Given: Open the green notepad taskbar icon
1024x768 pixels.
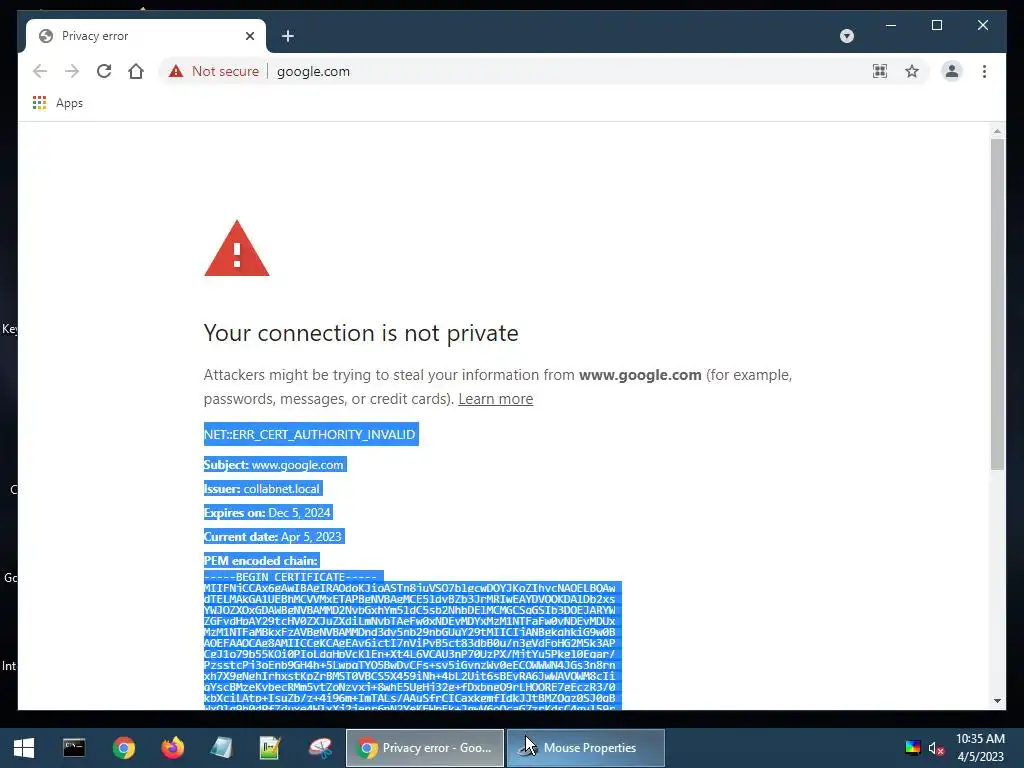Looking at the screenshot, I should click(270, 748).
